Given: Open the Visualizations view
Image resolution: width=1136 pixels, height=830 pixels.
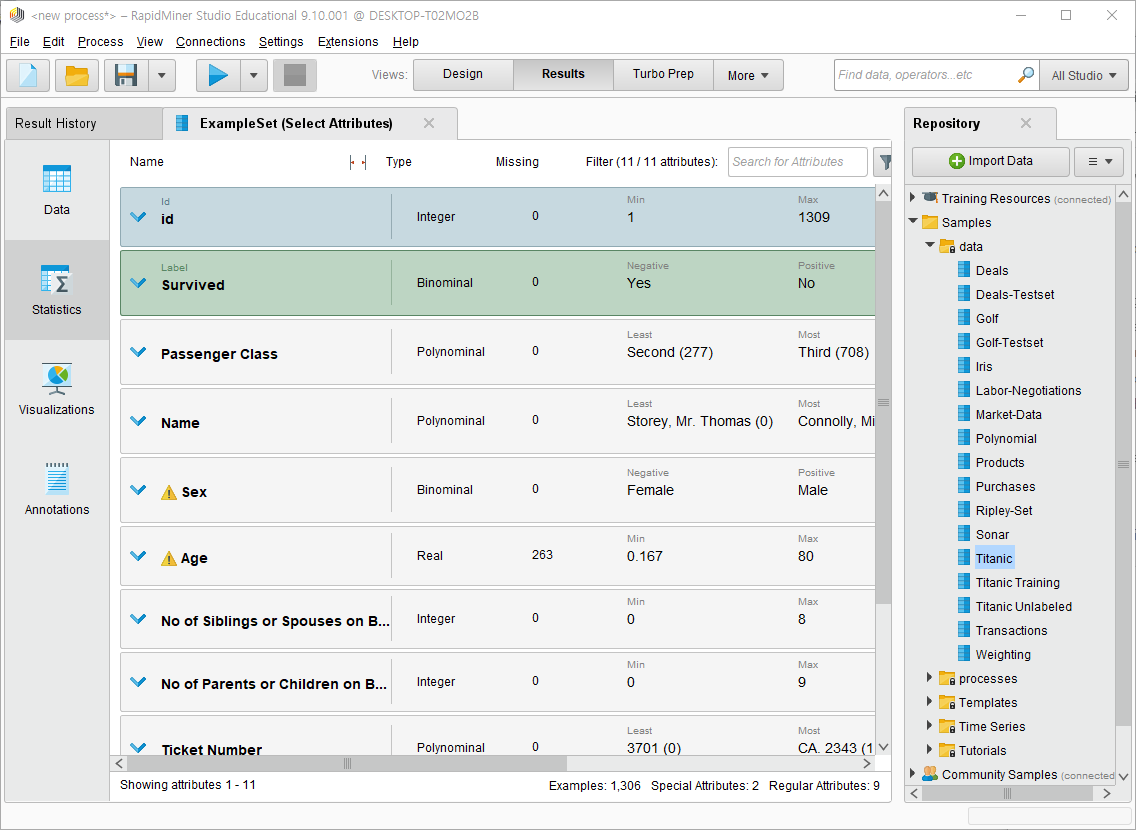Looking at the screenshot, I should 57,390.
